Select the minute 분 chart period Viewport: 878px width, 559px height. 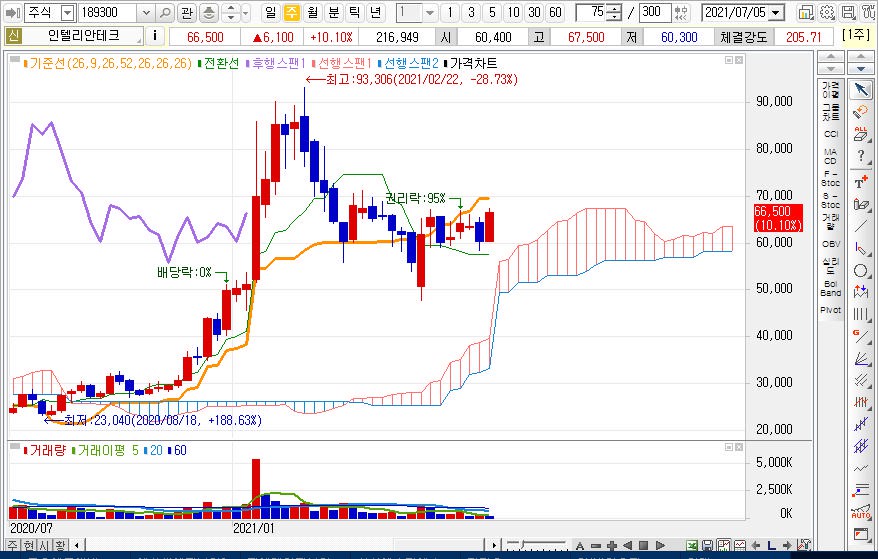point(334,12)
